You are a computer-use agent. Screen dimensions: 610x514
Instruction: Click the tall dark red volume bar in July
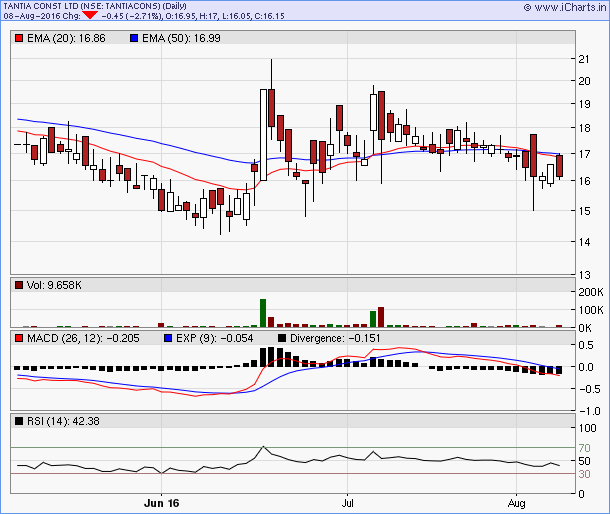coord(381,317)
